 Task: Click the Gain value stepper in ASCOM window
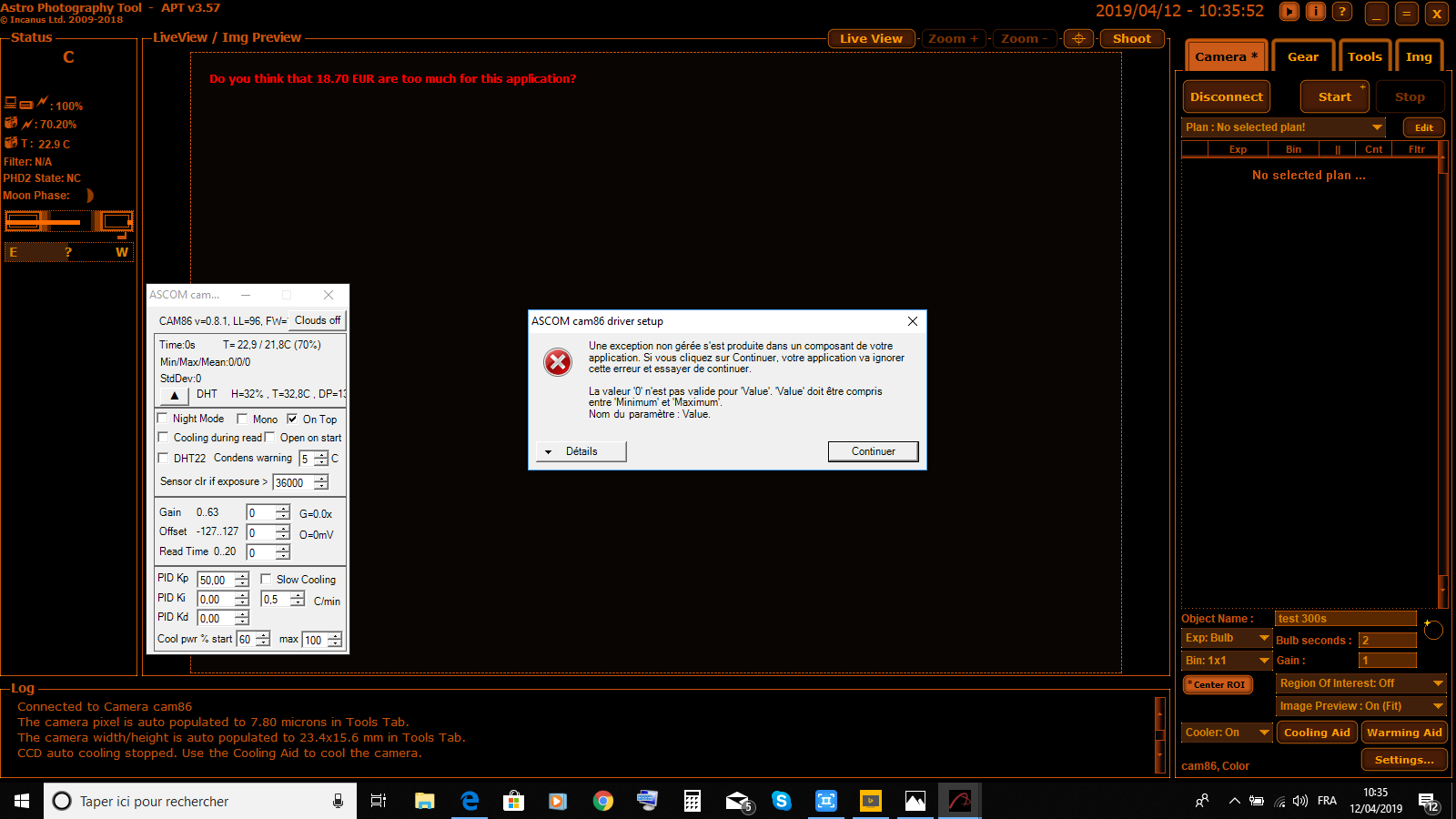(x=283, y=513)
